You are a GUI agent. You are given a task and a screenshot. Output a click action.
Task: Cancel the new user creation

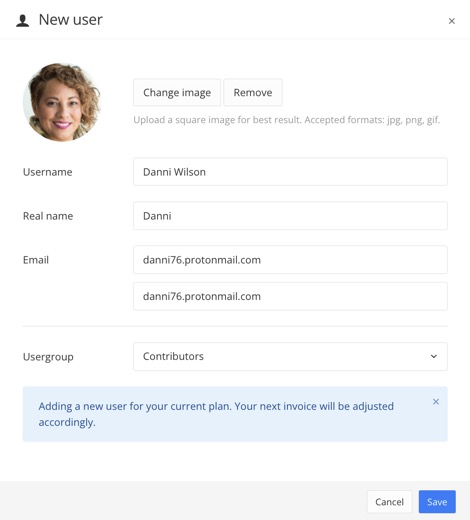(x=389, y=502)
